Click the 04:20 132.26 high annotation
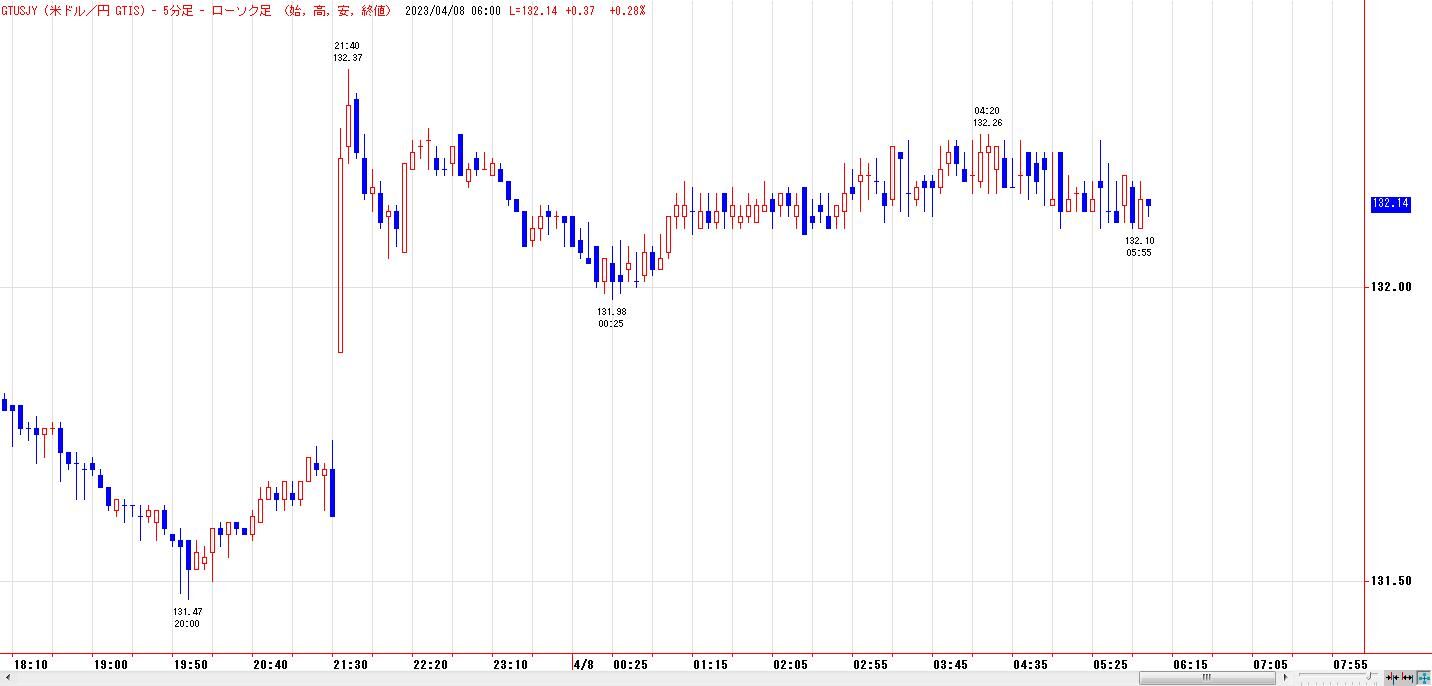1432x686 pixels. (987, 116)
